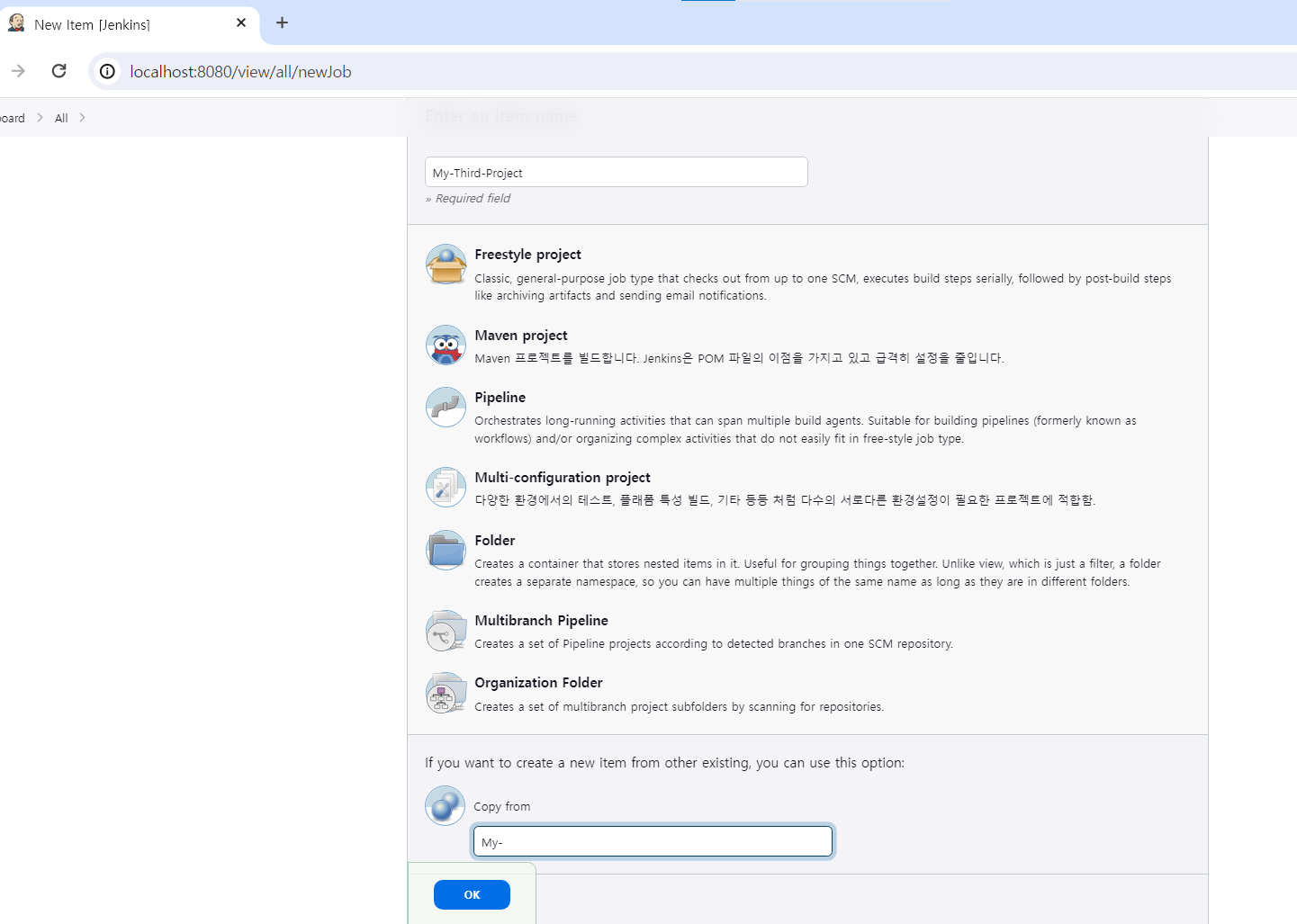Click the Multibranch Pipeline description text
This screenshot has height=924, width=1297.
[714, 644]
